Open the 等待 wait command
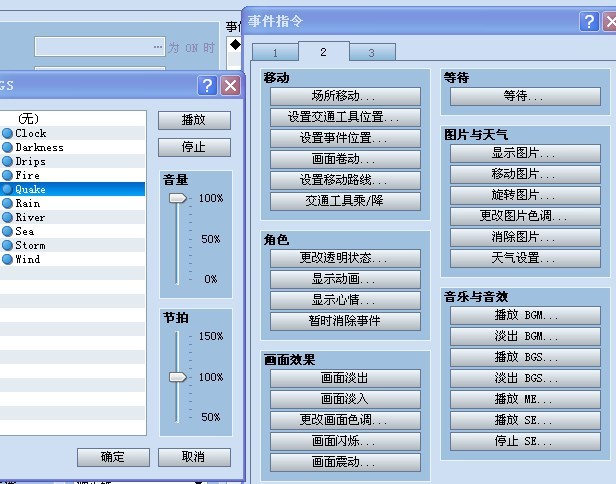616x484 pixels. (x=525, y=96)
